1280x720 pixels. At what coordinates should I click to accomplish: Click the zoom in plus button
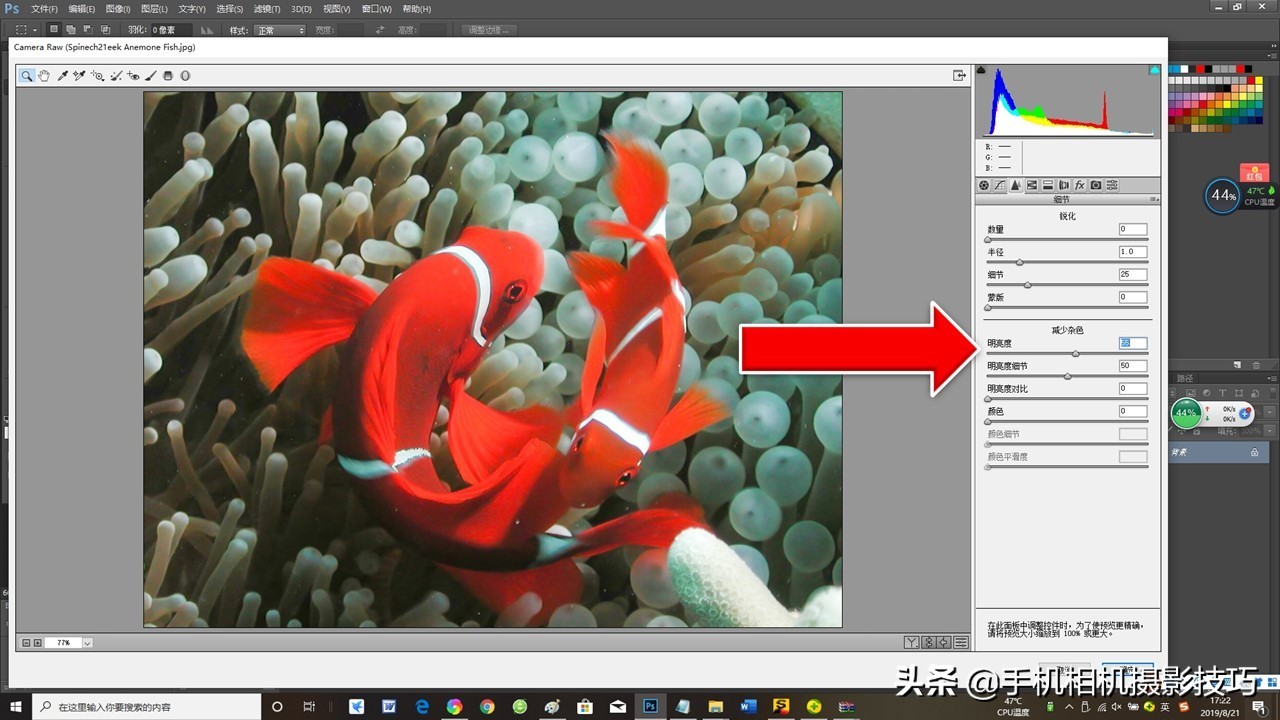(38, 643)
